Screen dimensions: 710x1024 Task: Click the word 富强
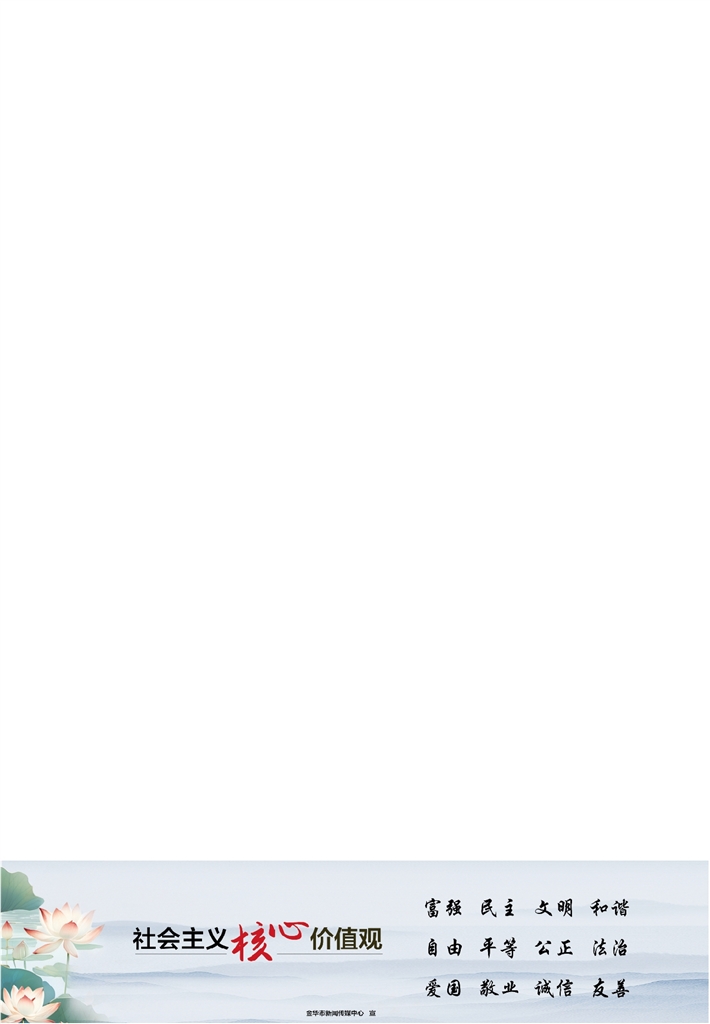pyautogui.click(x=443, y=908)
